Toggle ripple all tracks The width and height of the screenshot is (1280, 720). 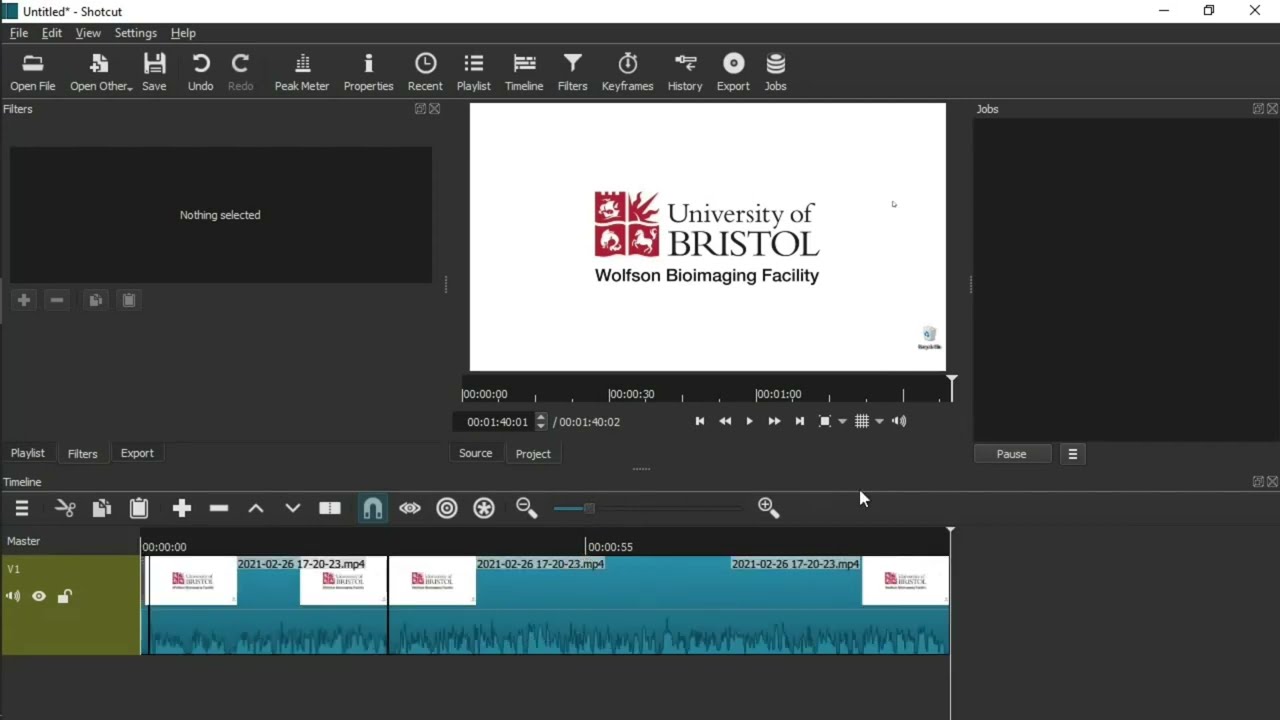coord(484,508)
